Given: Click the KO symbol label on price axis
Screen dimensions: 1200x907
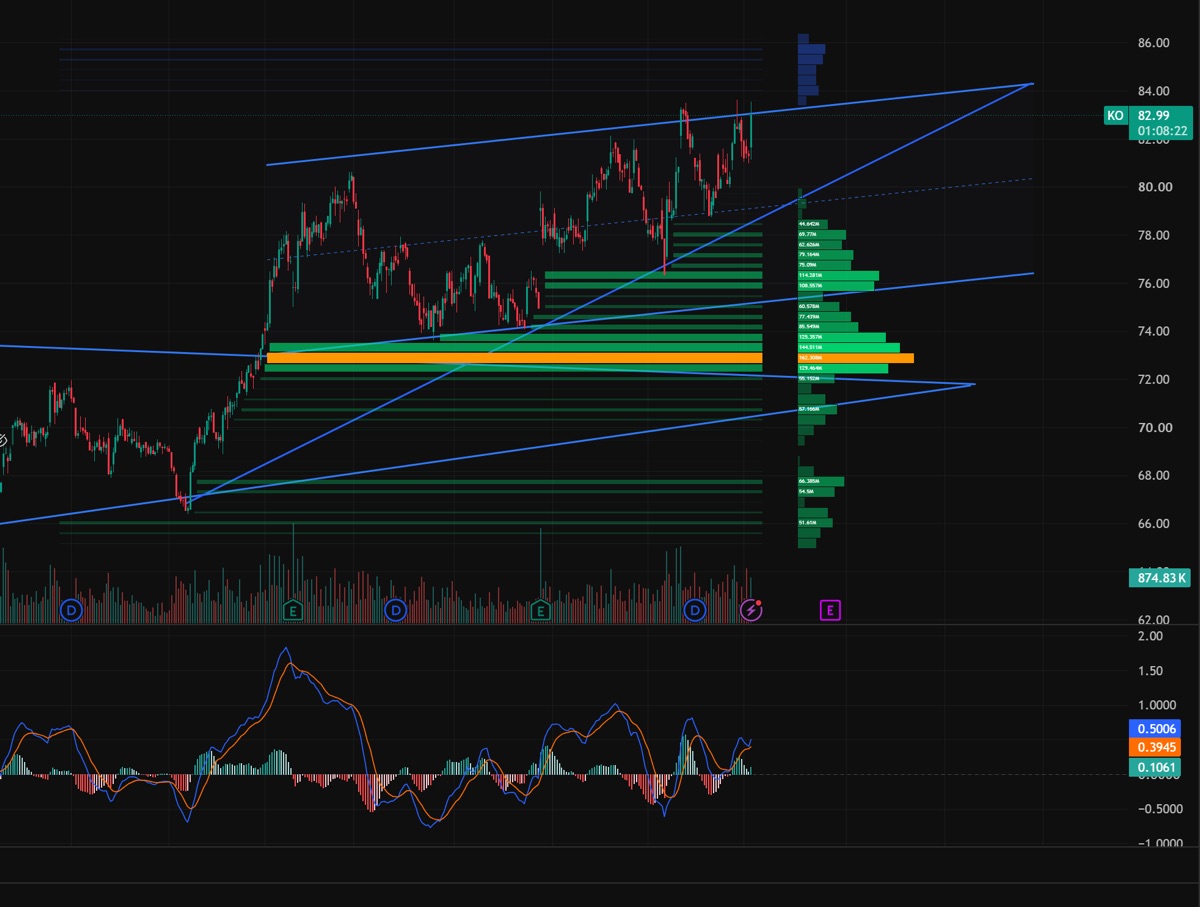Looking at the screenshot, I should pos(1115,116).
